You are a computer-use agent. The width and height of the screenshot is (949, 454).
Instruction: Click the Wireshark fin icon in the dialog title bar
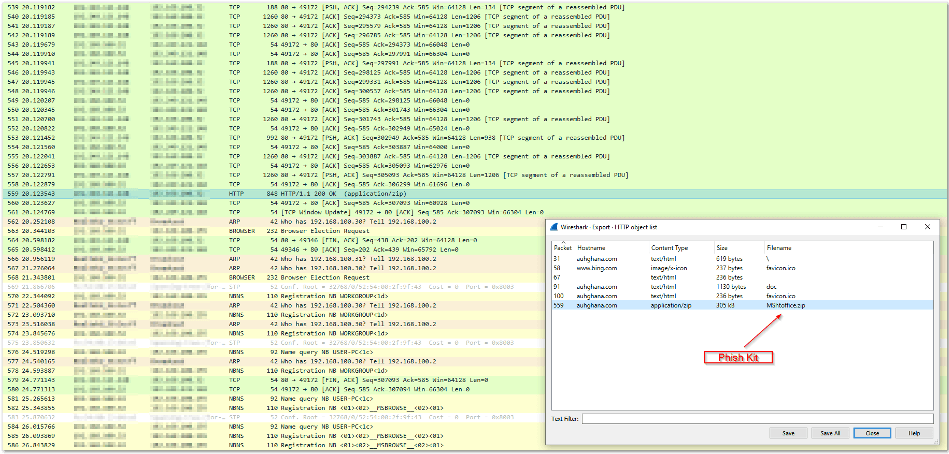(x=554, y=226)
